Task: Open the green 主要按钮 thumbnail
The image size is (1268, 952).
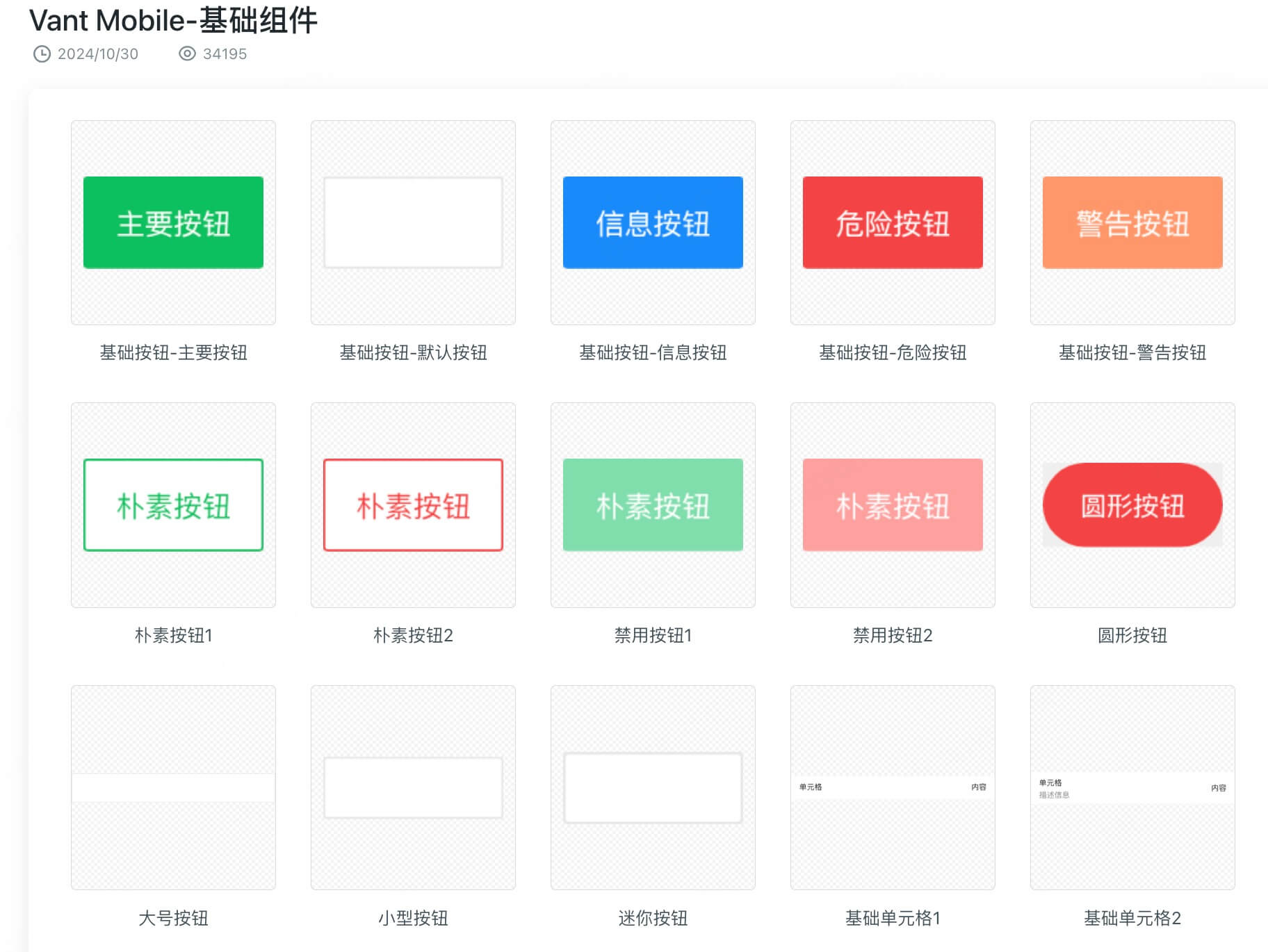Action: point(173,222)
